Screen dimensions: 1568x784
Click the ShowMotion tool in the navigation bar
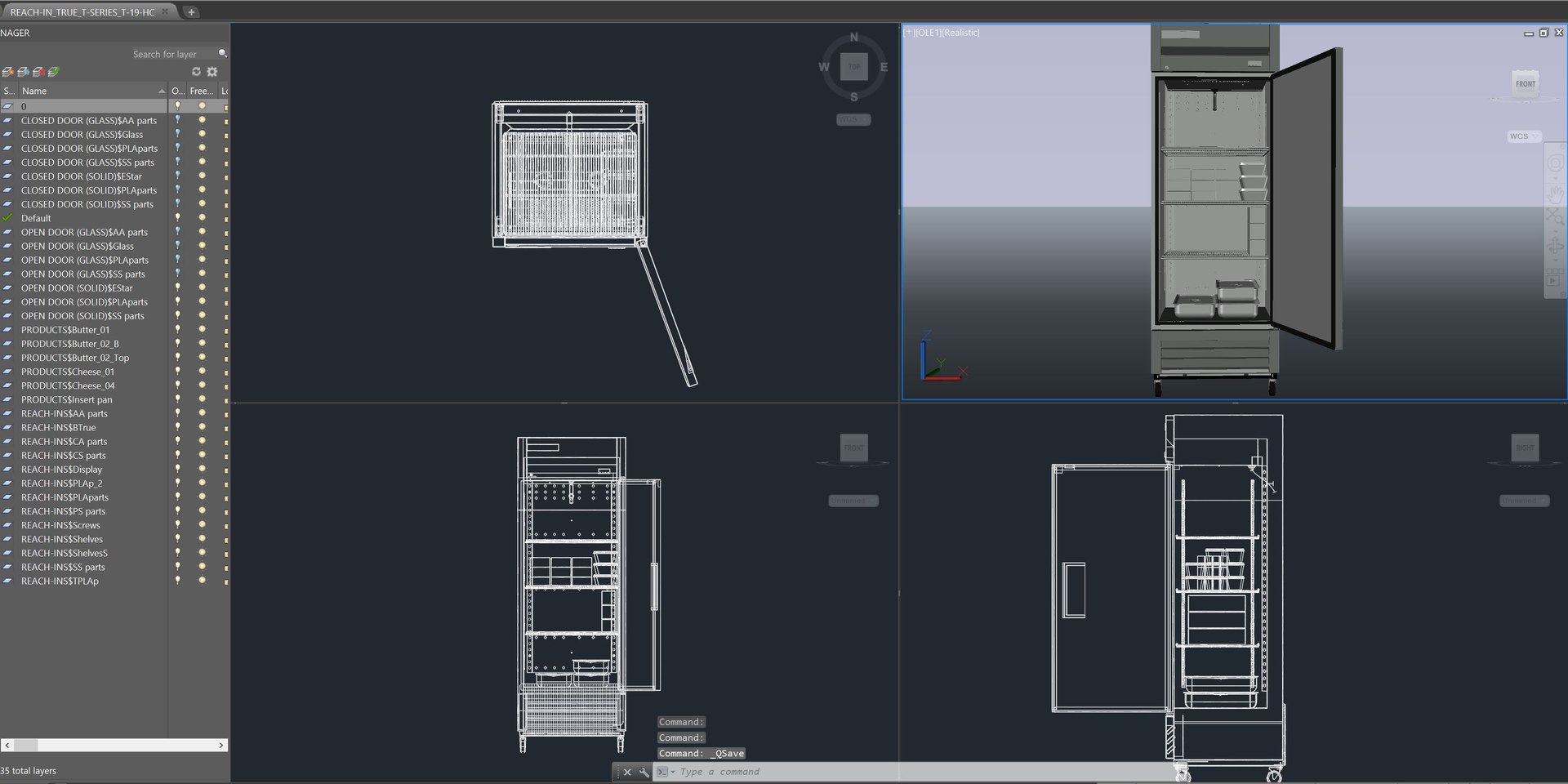[1555, 278]
